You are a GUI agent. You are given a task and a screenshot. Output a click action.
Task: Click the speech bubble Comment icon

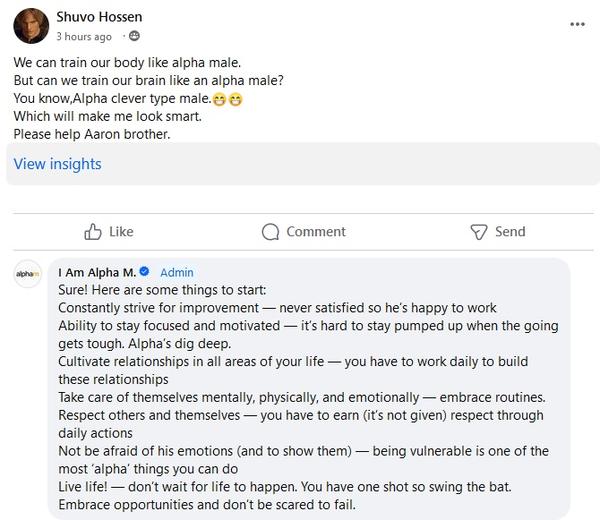pyautogui.click(x=270, y=232)
